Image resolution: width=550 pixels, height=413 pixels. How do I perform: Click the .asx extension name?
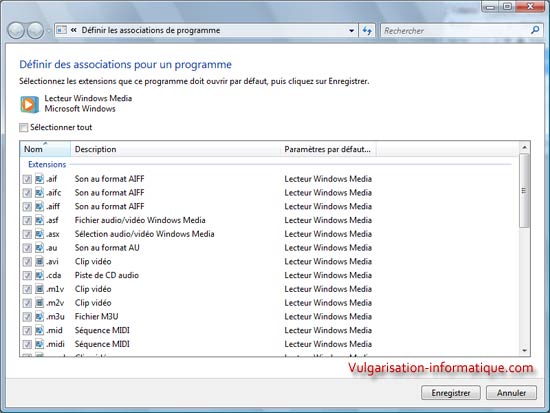coord(53,234)
